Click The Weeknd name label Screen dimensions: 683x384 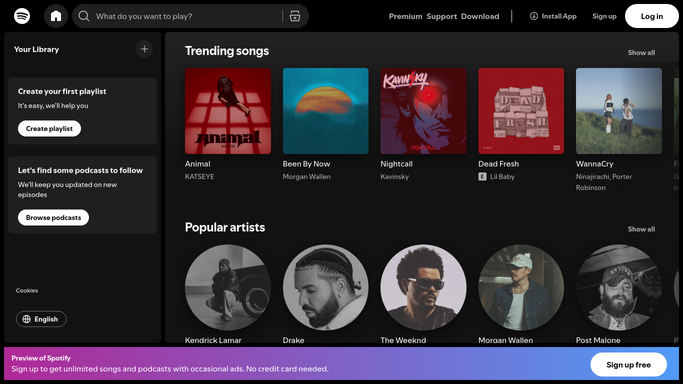pyautogui.click(x=403, y=340)
